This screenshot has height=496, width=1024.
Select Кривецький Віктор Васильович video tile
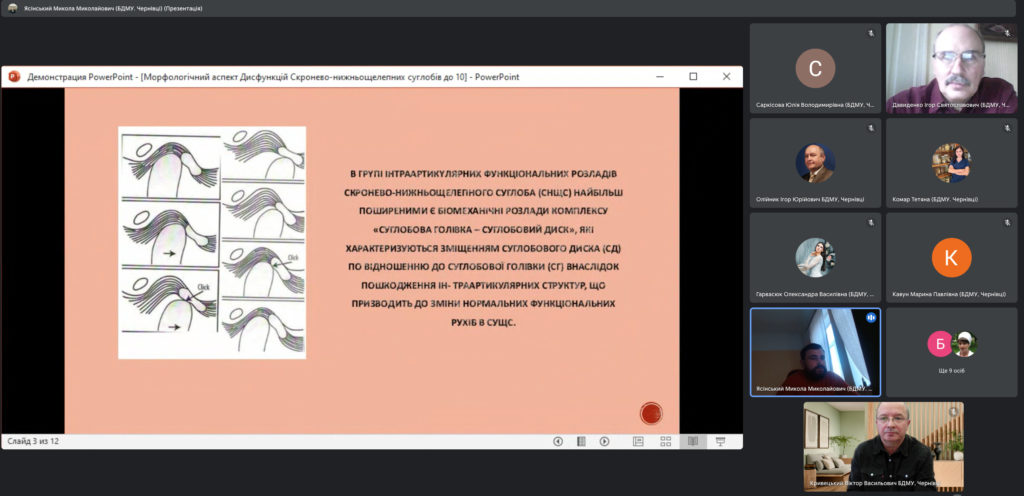(883, 446)
